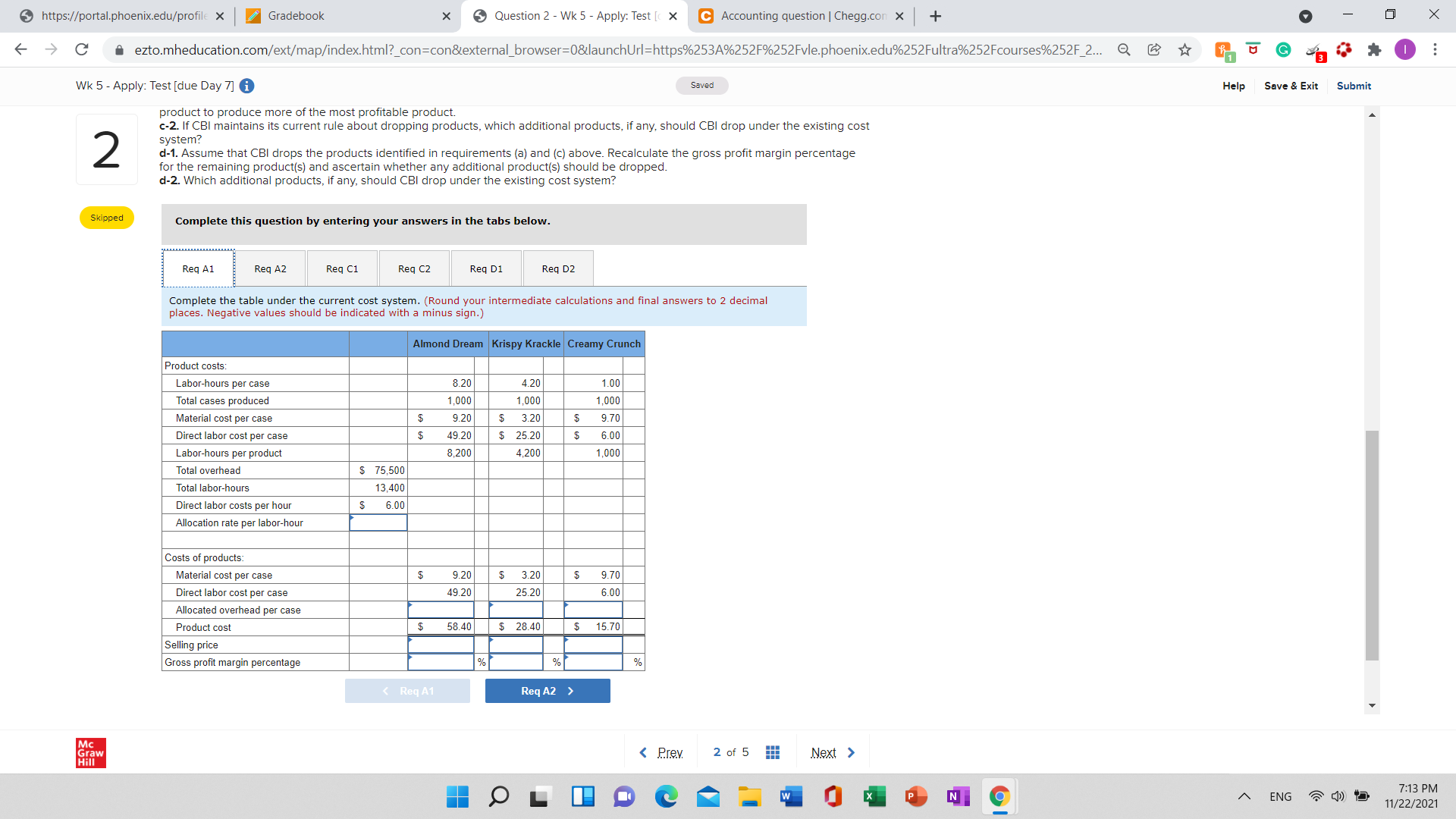Open Microsoft Edge from taskbar

666,796
